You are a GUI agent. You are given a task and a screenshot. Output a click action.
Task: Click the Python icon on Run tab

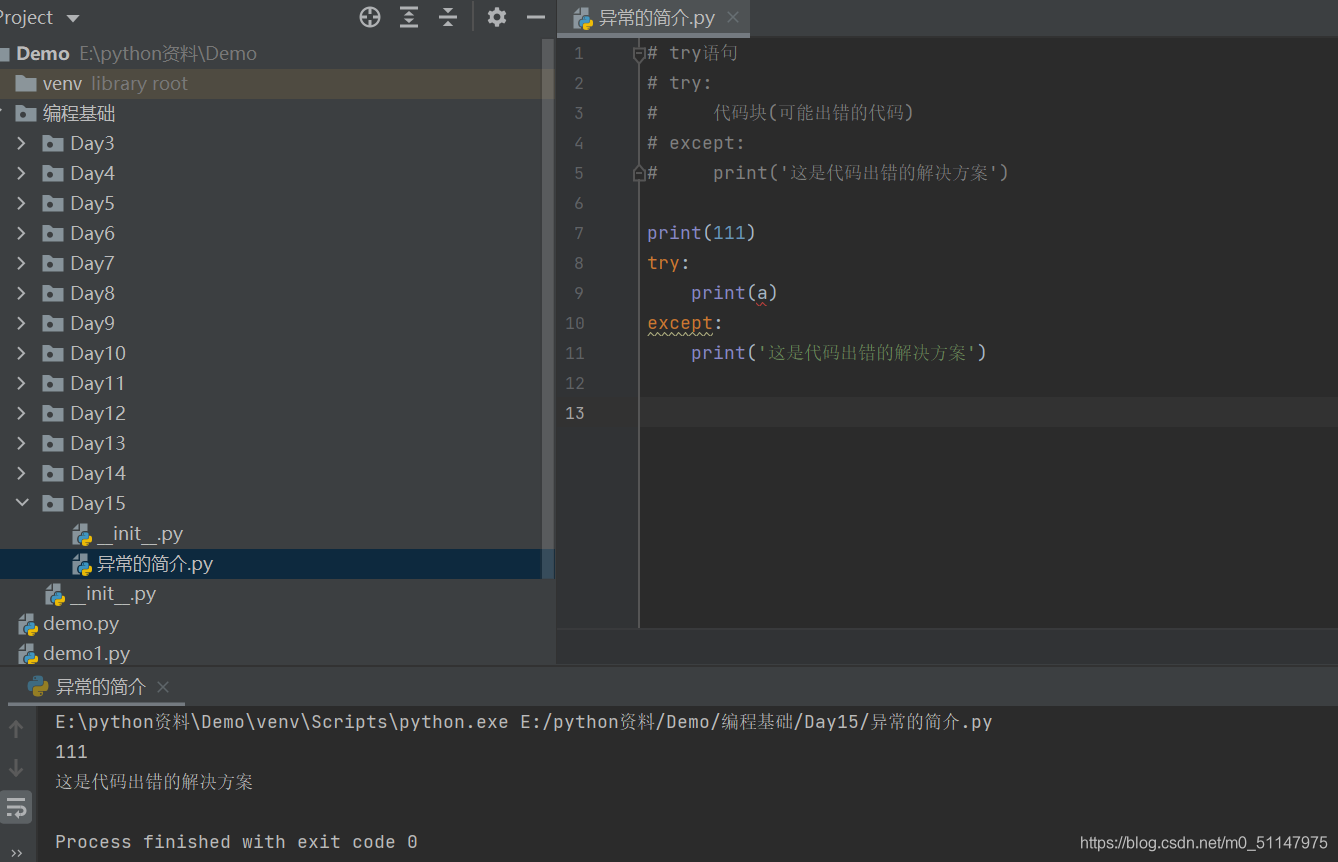(x=38, y=686)
